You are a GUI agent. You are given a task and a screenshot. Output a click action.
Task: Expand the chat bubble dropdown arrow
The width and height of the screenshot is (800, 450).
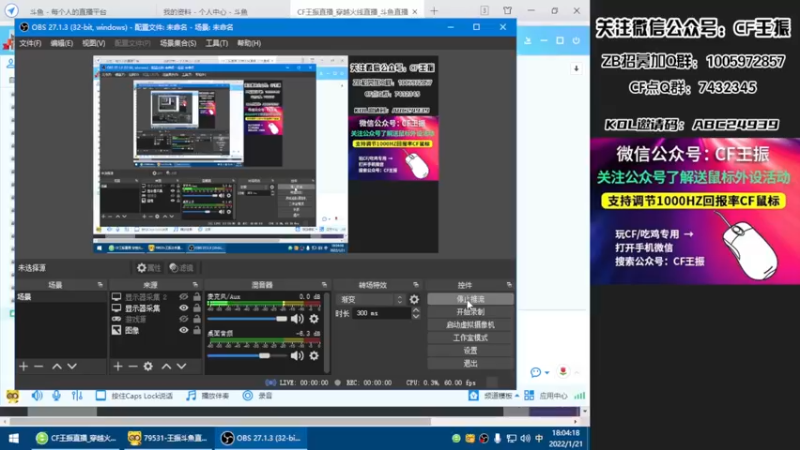pos(547,372)
